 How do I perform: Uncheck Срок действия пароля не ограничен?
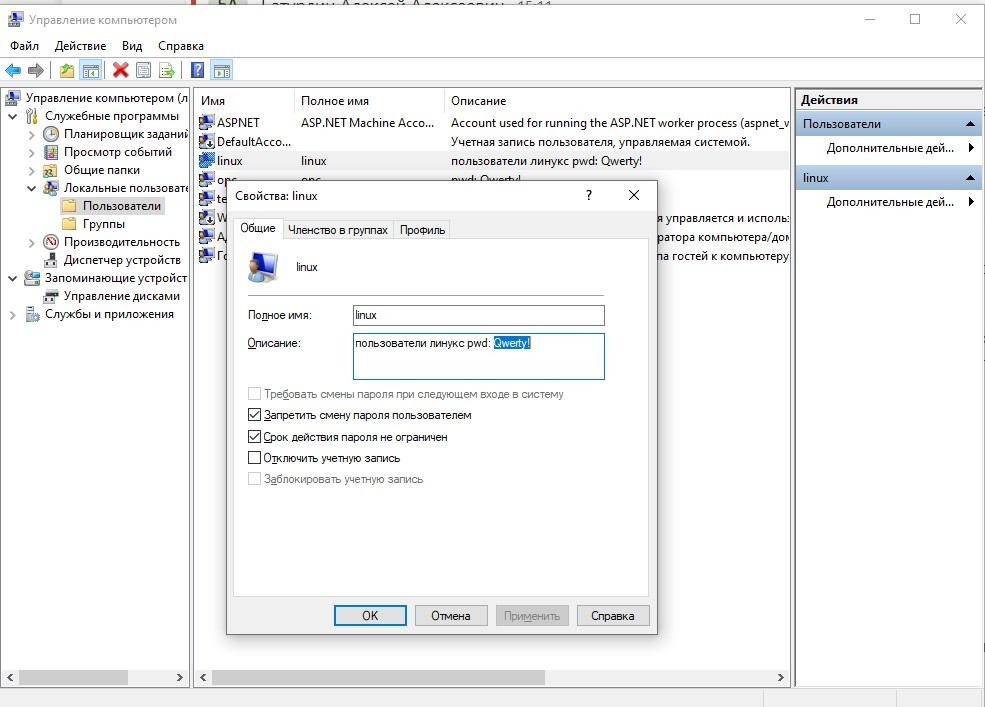254,437
